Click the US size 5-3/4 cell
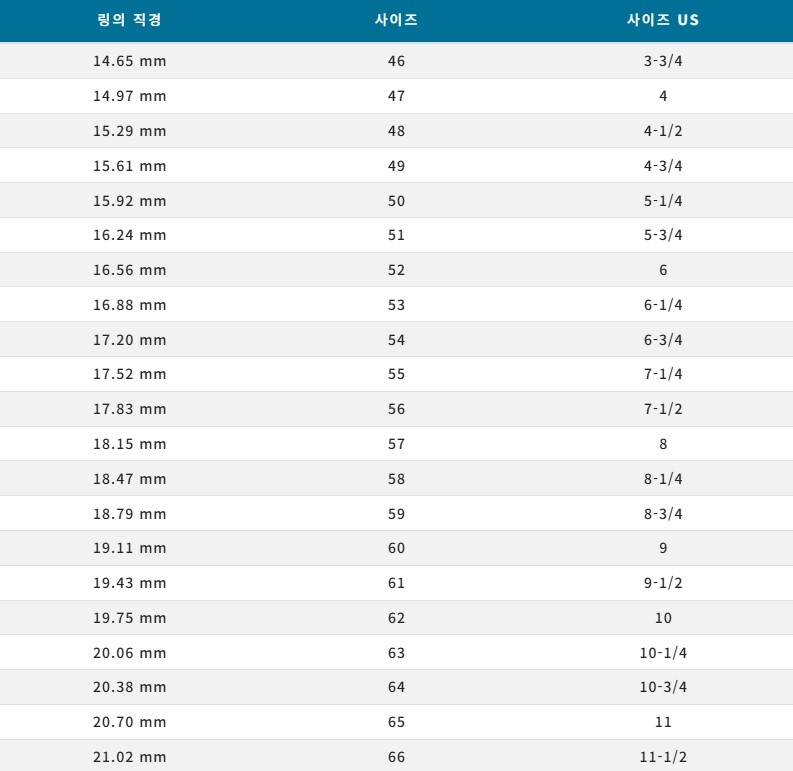The image size is (793, 771). pos(663,235)
